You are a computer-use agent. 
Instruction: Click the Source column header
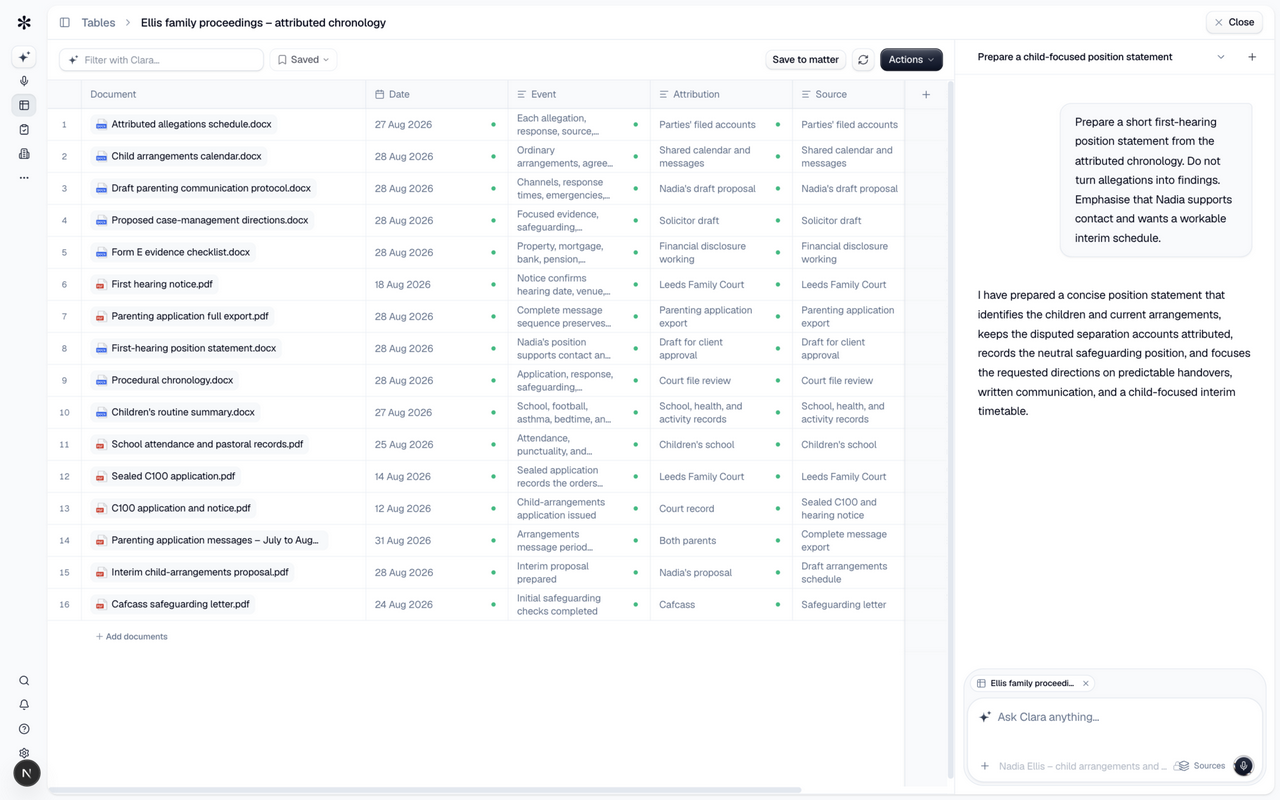point(848,94)
